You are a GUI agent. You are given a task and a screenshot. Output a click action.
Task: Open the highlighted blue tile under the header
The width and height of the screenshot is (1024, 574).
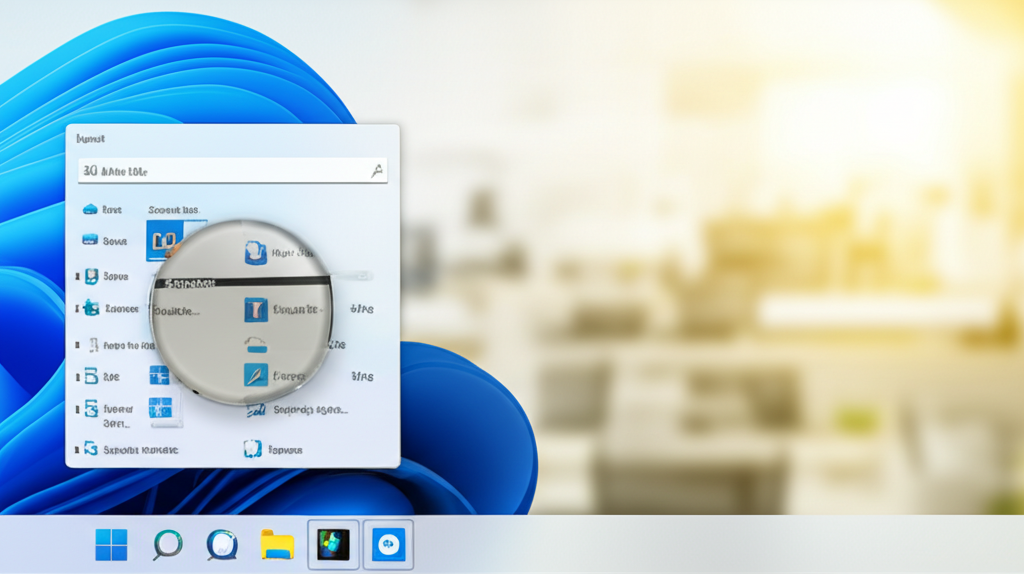click(x=163, y=240)
